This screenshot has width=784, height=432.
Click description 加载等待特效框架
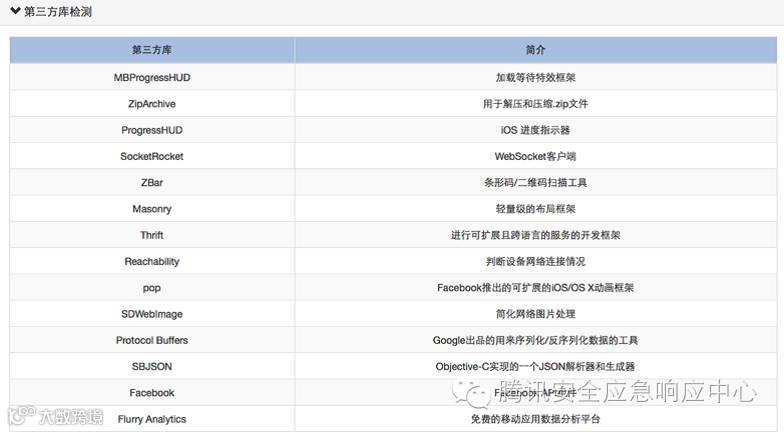(536, 78)
